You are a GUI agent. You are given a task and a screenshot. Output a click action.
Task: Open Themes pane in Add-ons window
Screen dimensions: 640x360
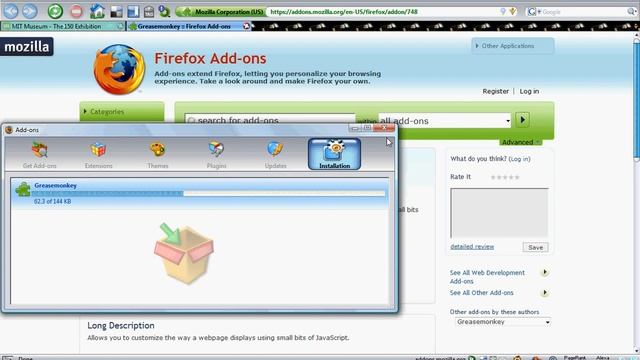click(158, 154)
